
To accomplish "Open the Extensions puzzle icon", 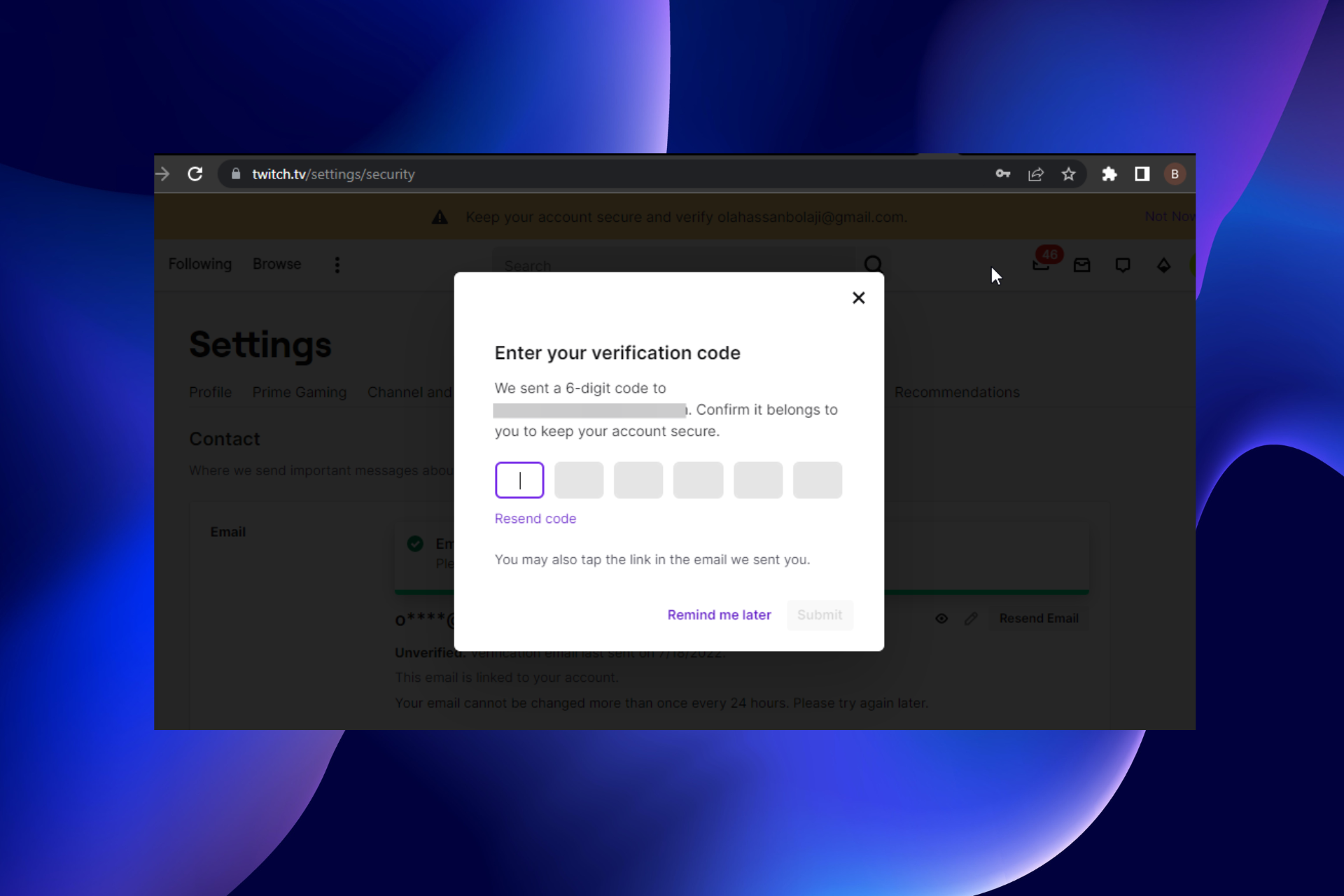I will pyautogui.click(x=1109, y=174).
